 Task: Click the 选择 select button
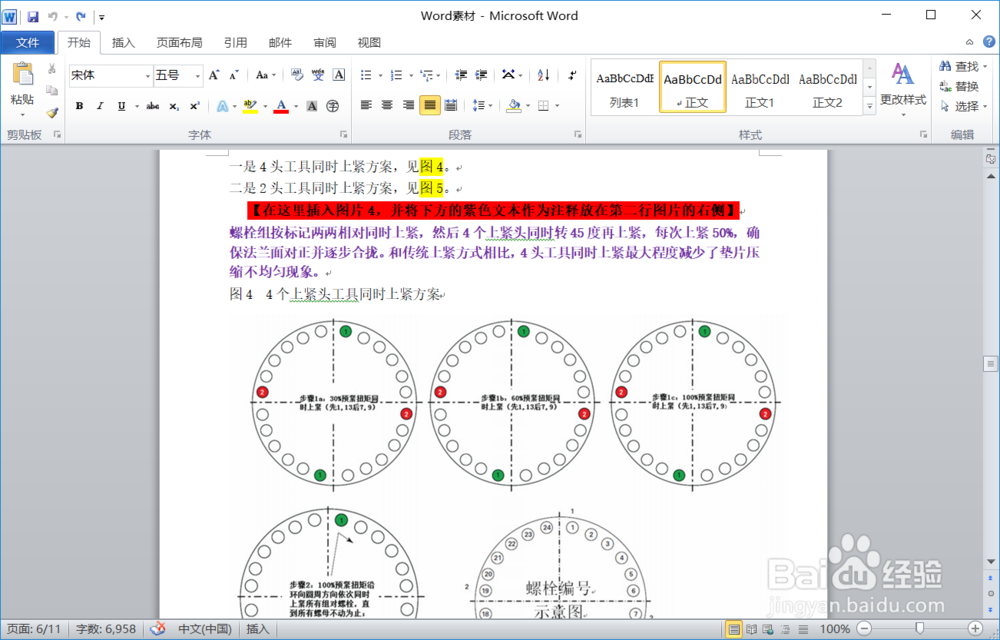pos(963,106)
